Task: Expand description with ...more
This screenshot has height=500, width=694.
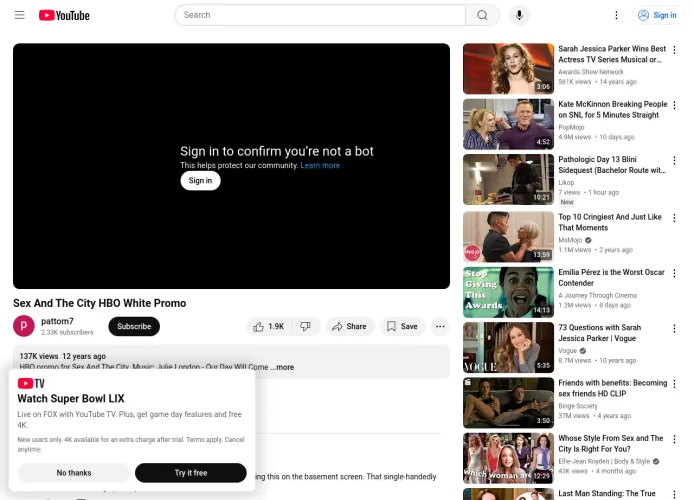Action: pos(282,367)
